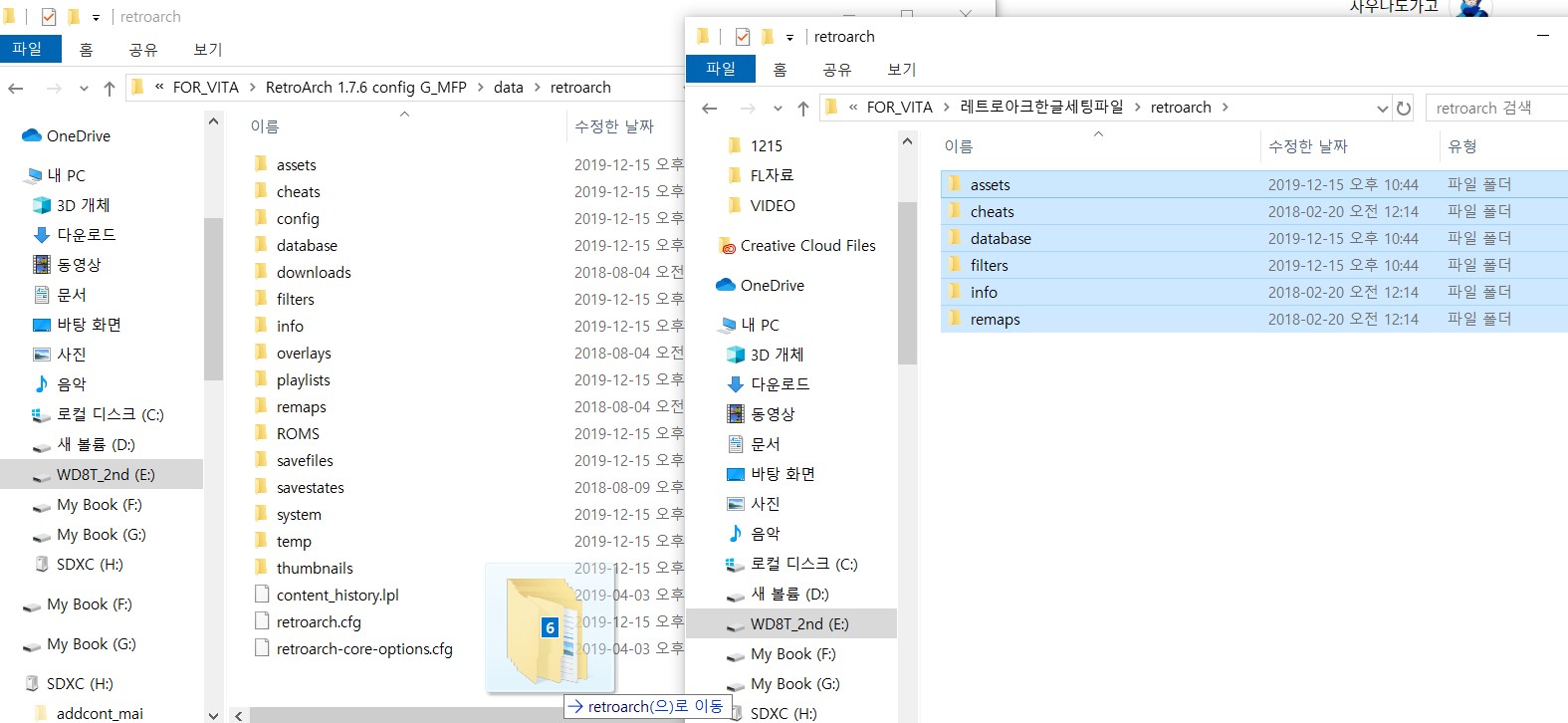Click refresh button in right window address bar
Viewport: 1568px width, 723px height.
(1404, 108)
